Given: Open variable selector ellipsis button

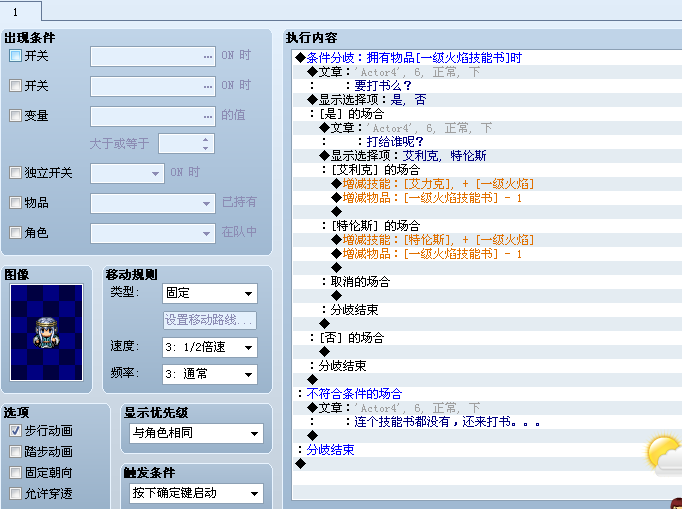Looking at the screenshot, I should [x=208, y=117].
